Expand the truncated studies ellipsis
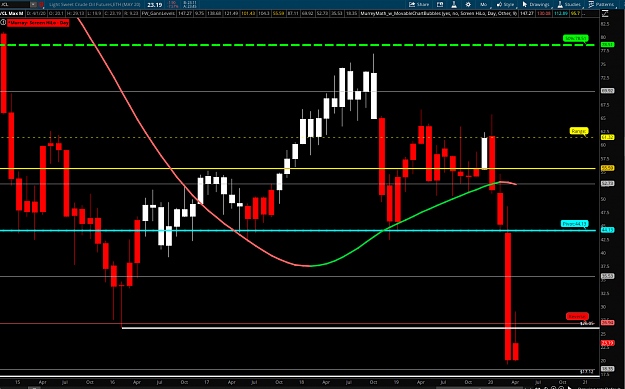The width and height of the screenshot is (625, 389). tap(584, 13)
